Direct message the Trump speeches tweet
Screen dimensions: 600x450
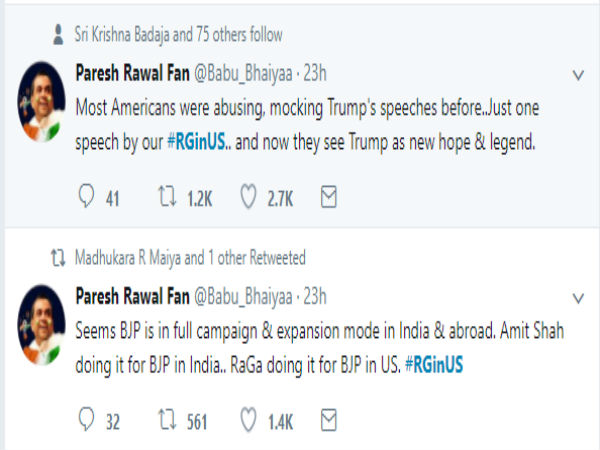[328, 198]
